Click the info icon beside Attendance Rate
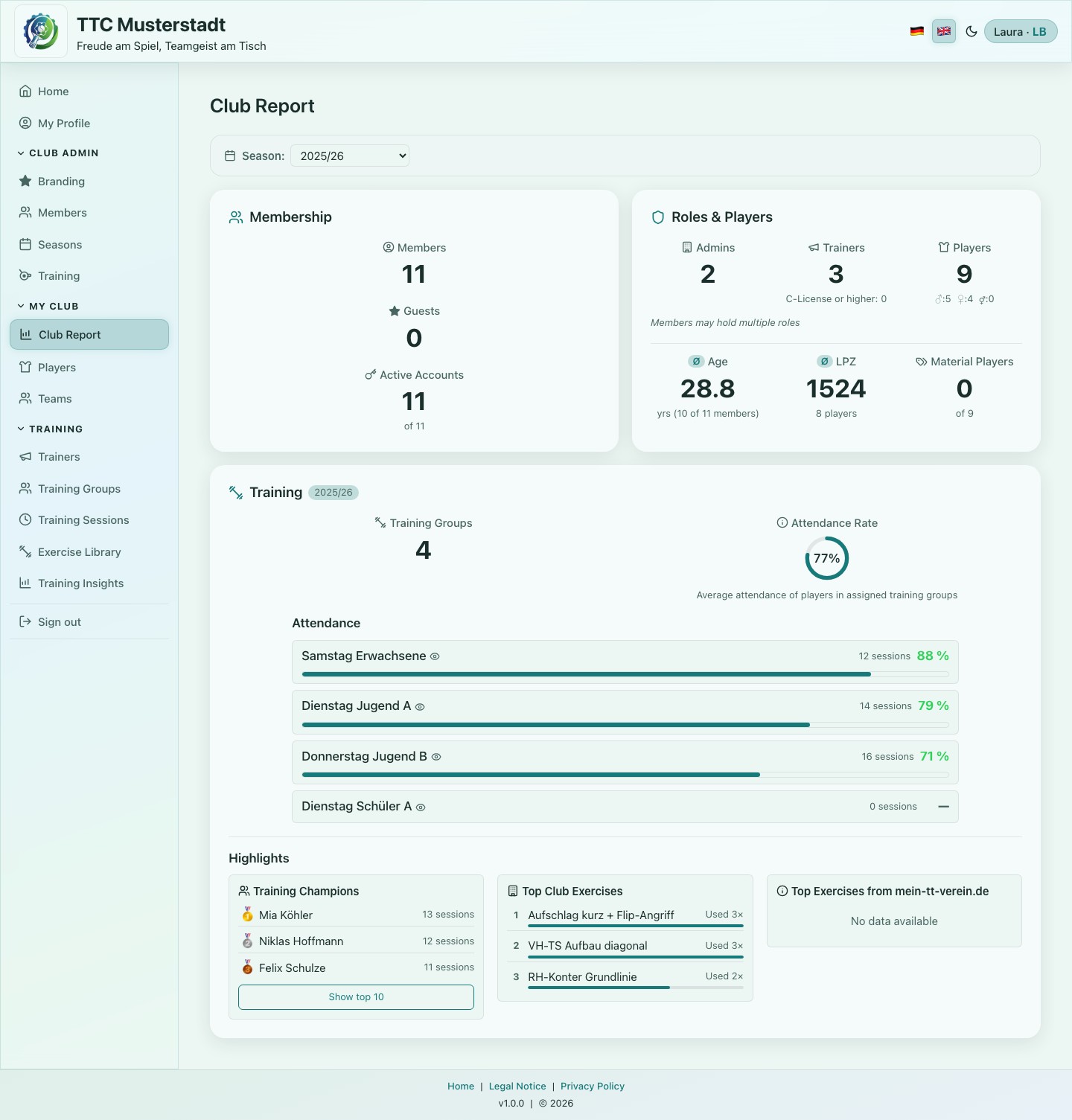The width and height of the screenshot is (1072, 1120). point(782,522)
